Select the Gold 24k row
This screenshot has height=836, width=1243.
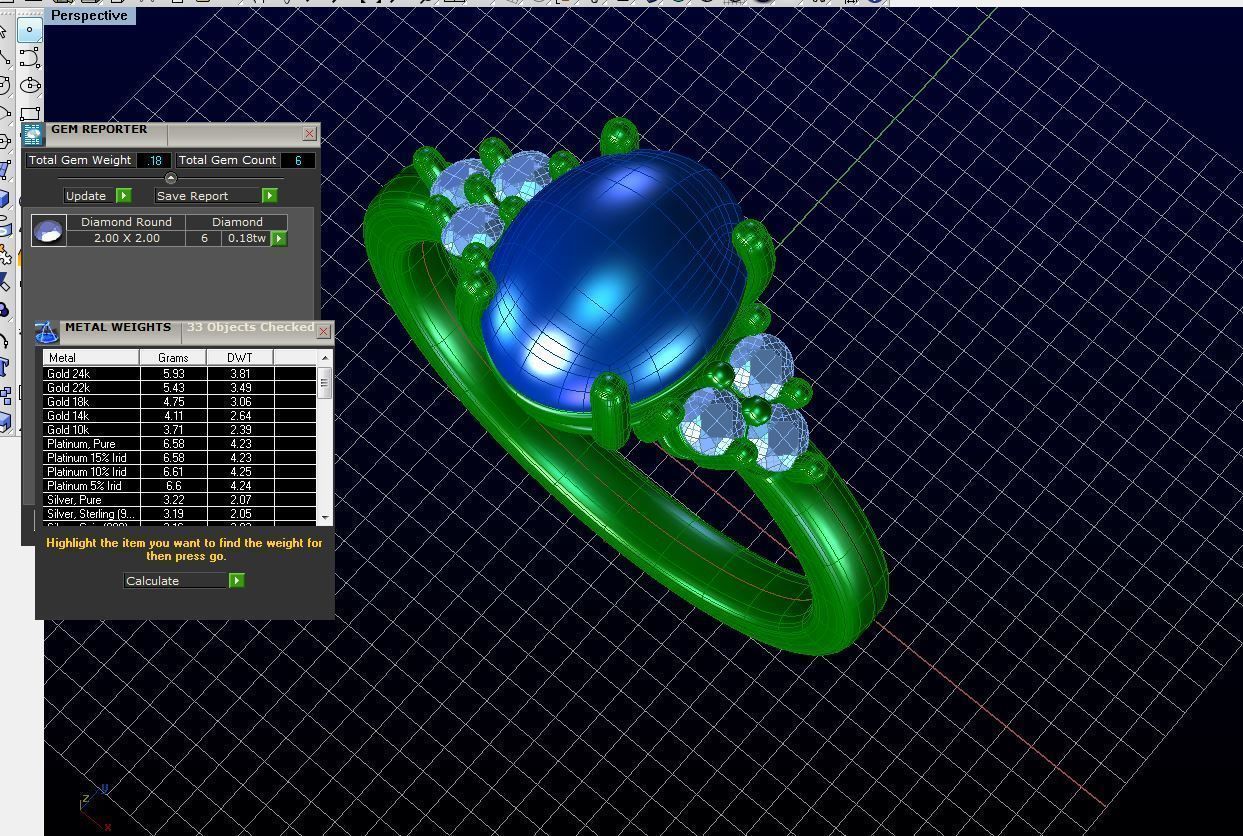180,374
